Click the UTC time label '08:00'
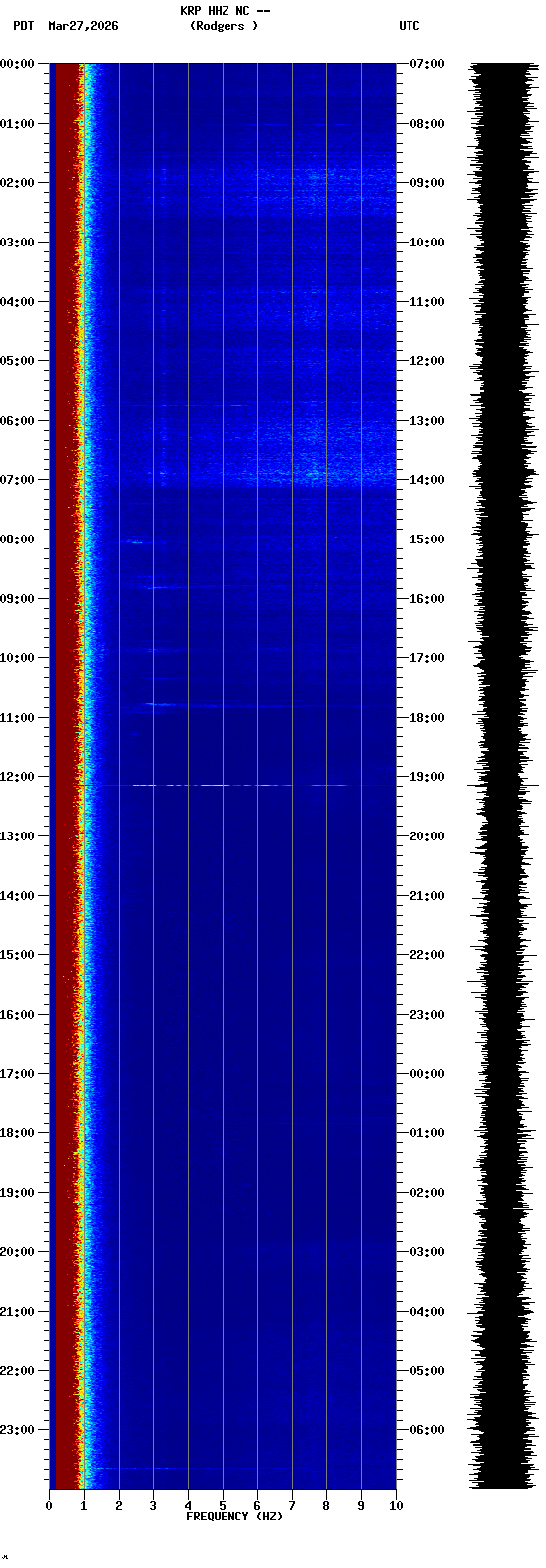Viewport: 546px width, 1568px height. [x=427, y=124]
